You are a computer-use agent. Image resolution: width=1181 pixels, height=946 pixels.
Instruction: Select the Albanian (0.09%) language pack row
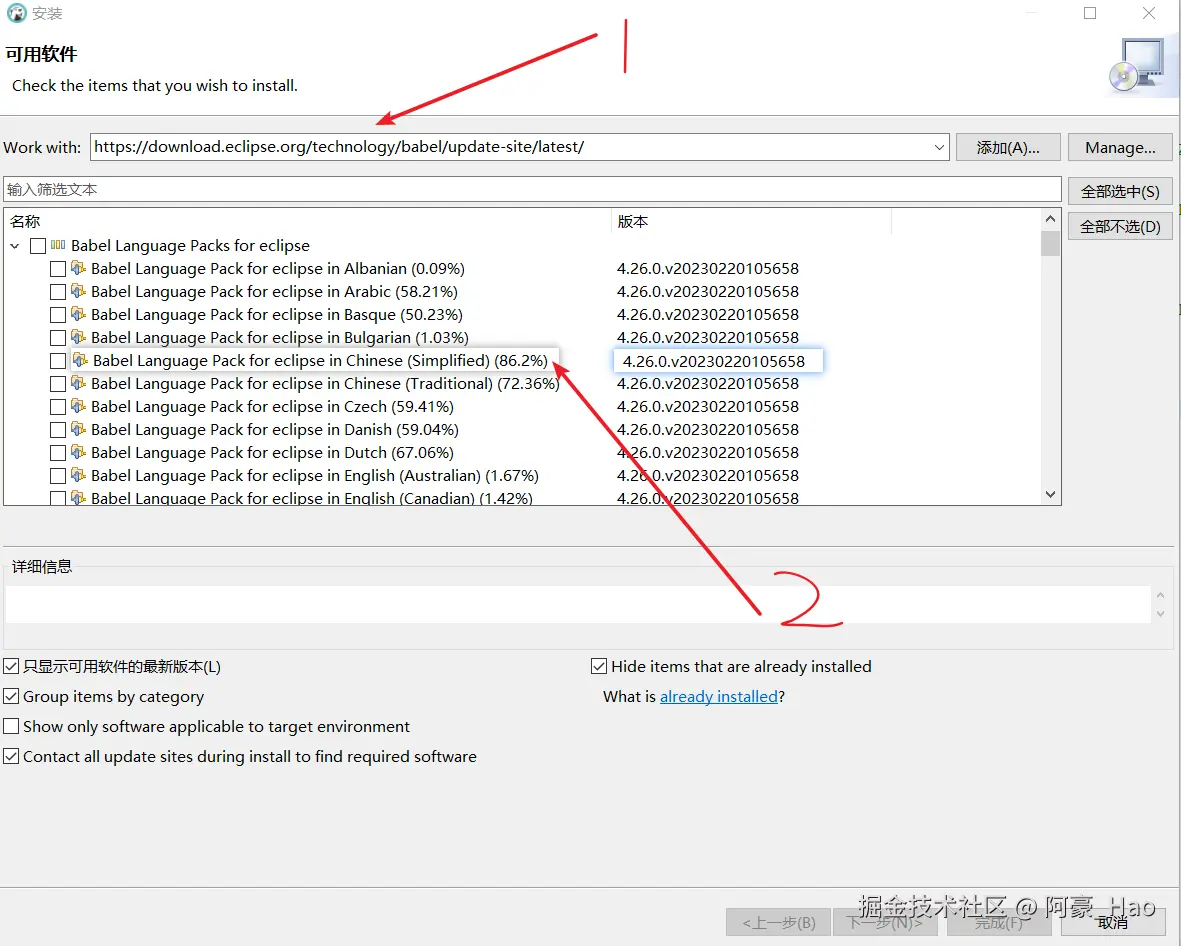(x=277, y=269)
